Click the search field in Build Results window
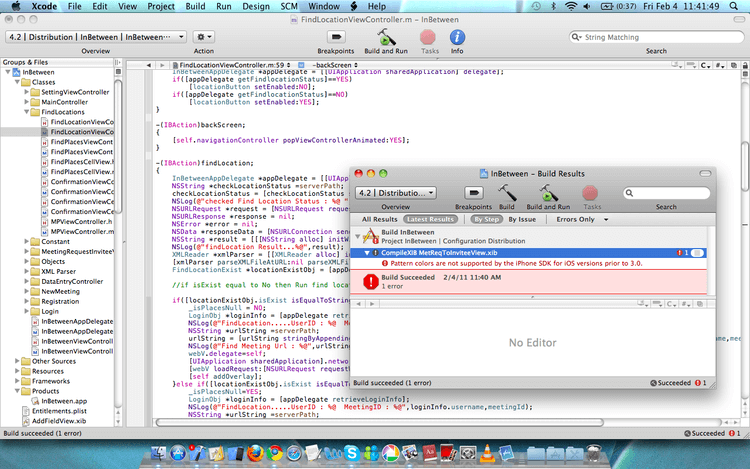 (x=666, y=193)
